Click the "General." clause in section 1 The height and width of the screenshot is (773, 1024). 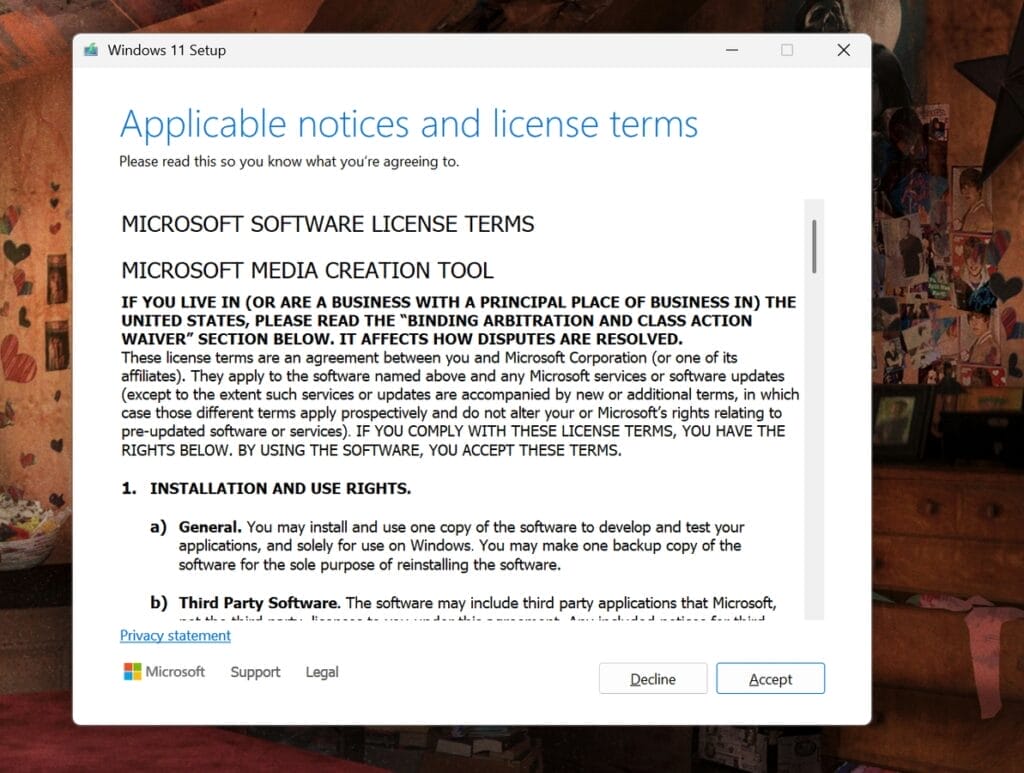point(210,527)
